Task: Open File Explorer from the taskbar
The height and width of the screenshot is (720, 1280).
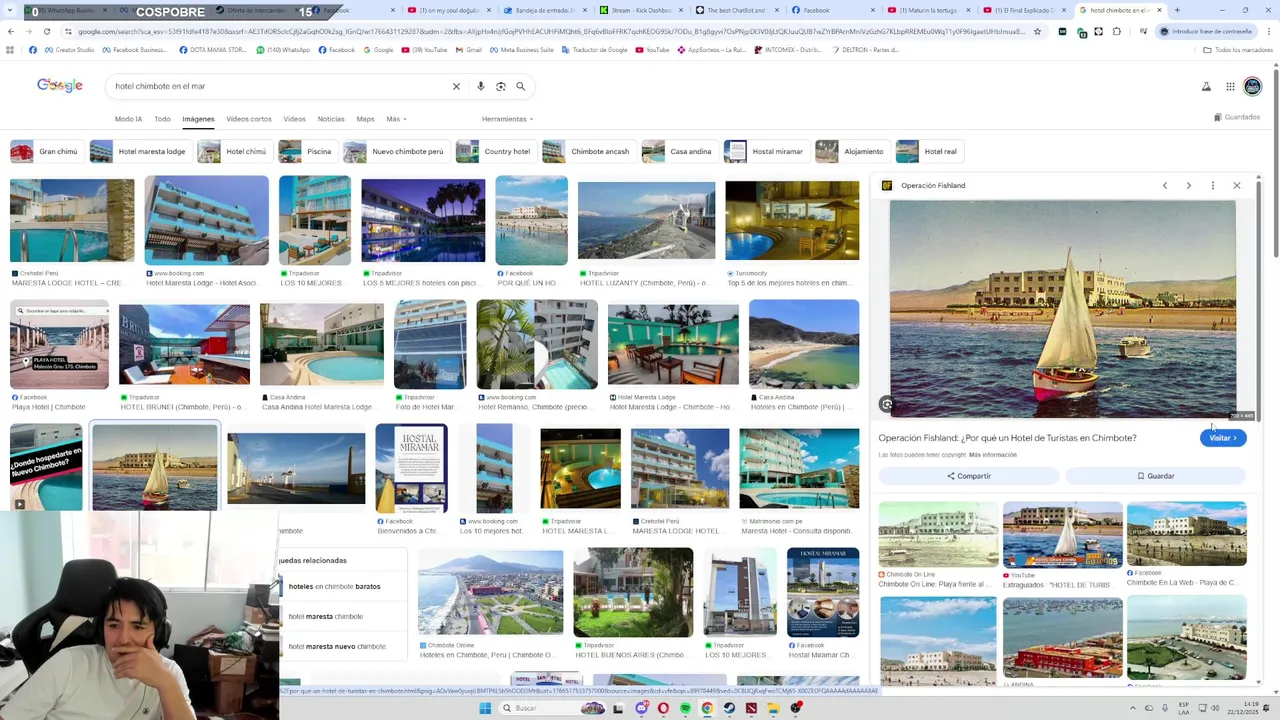Action: click(x=773, y=708)
